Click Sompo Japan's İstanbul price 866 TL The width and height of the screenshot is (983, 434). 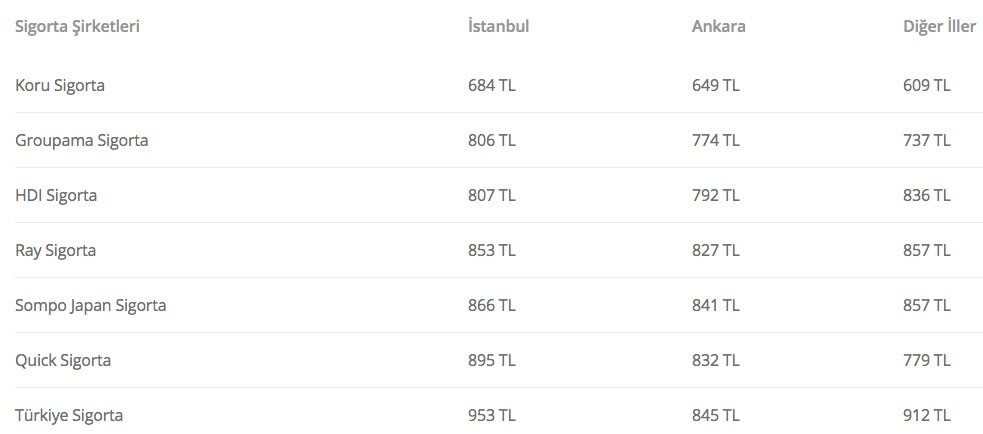point(492,305)
